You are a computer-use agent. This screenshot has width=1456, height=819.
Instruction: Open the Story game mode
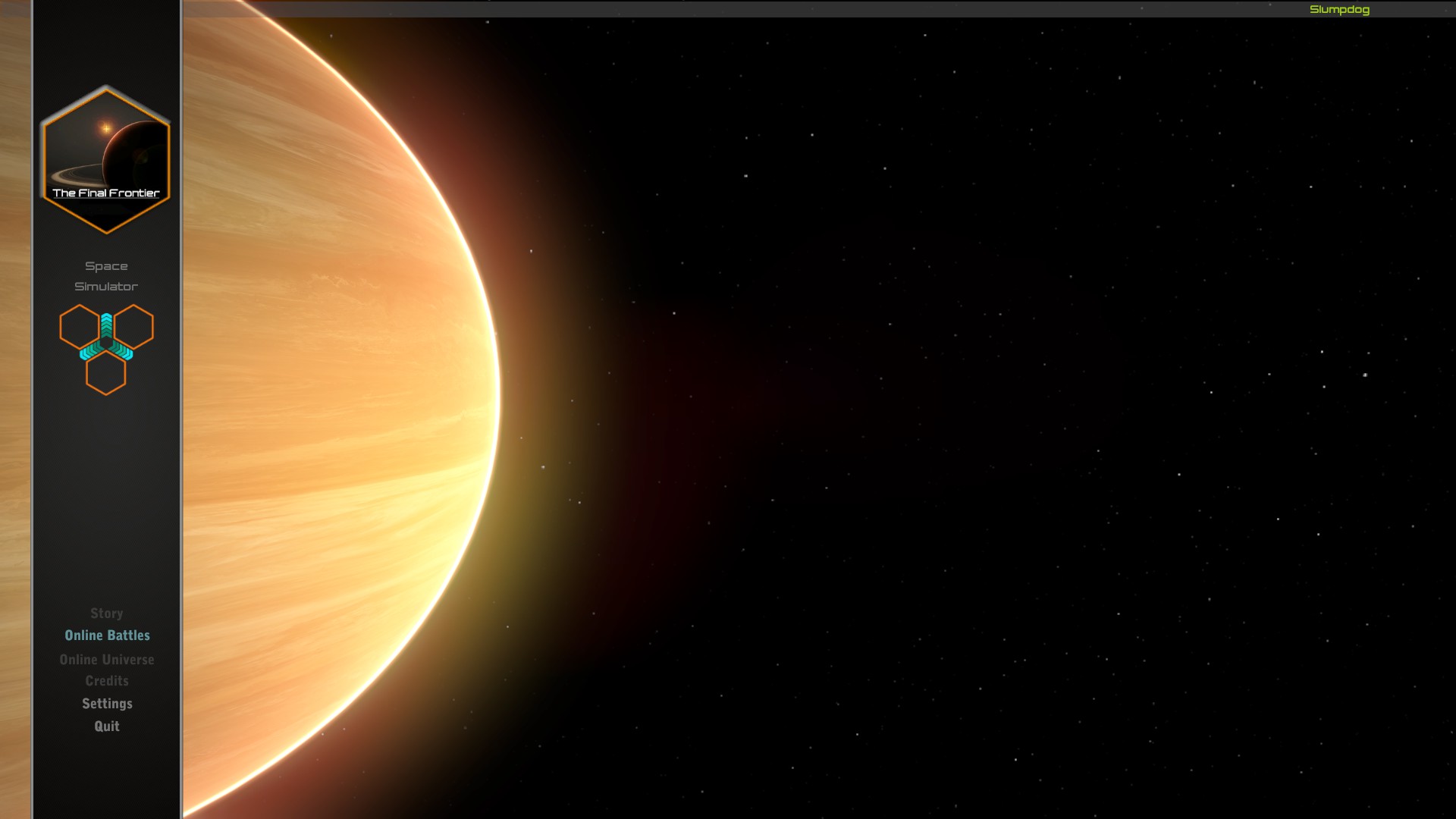tap(106, 613)
